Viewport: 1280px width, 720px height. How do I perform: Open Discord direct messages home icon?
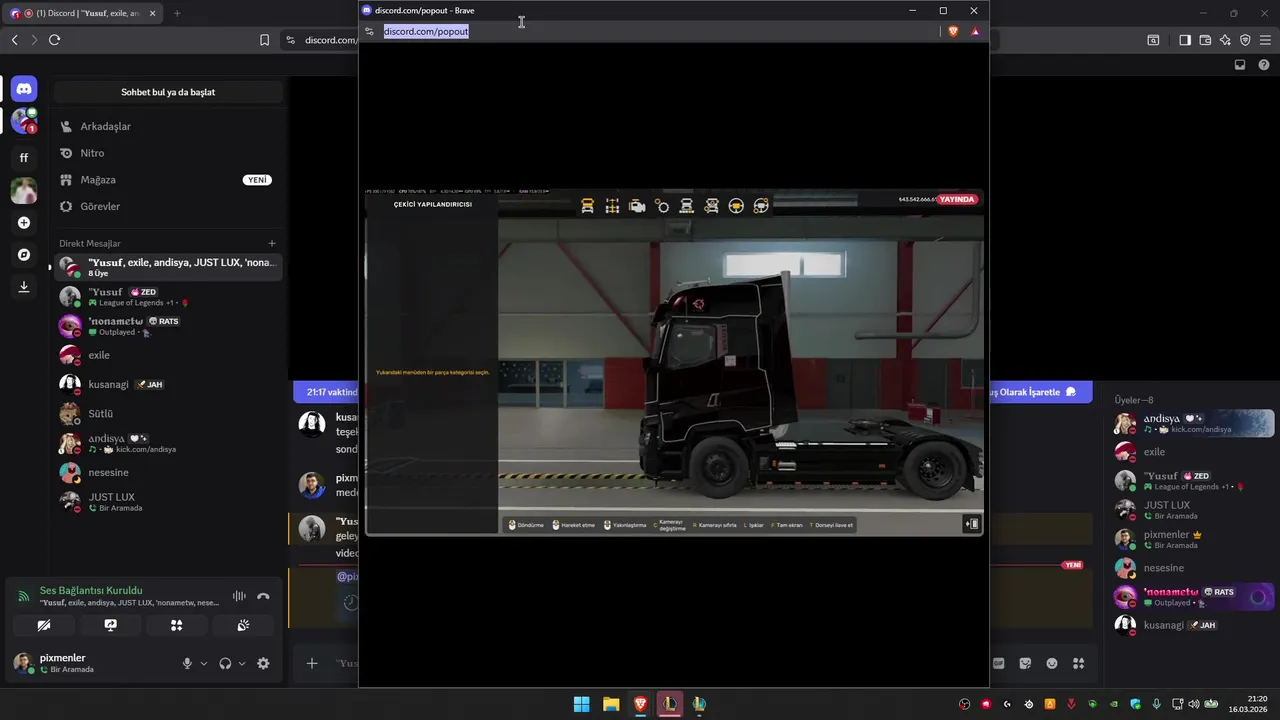pos(24,89)
